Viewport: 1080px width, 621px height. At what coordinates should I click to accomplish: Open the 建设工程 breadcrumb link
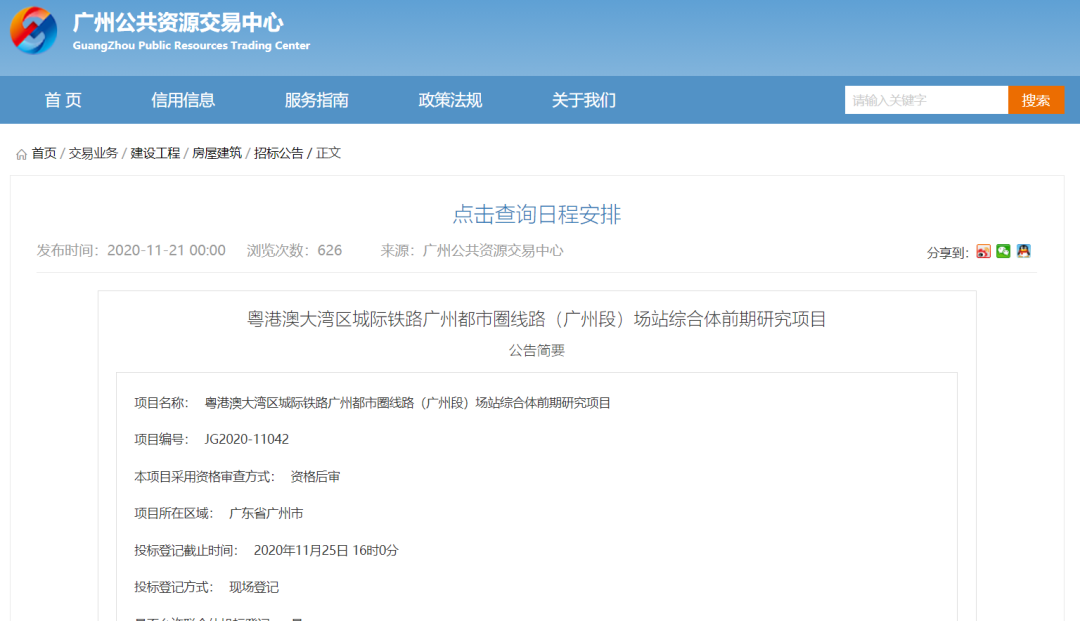(155, 153)
